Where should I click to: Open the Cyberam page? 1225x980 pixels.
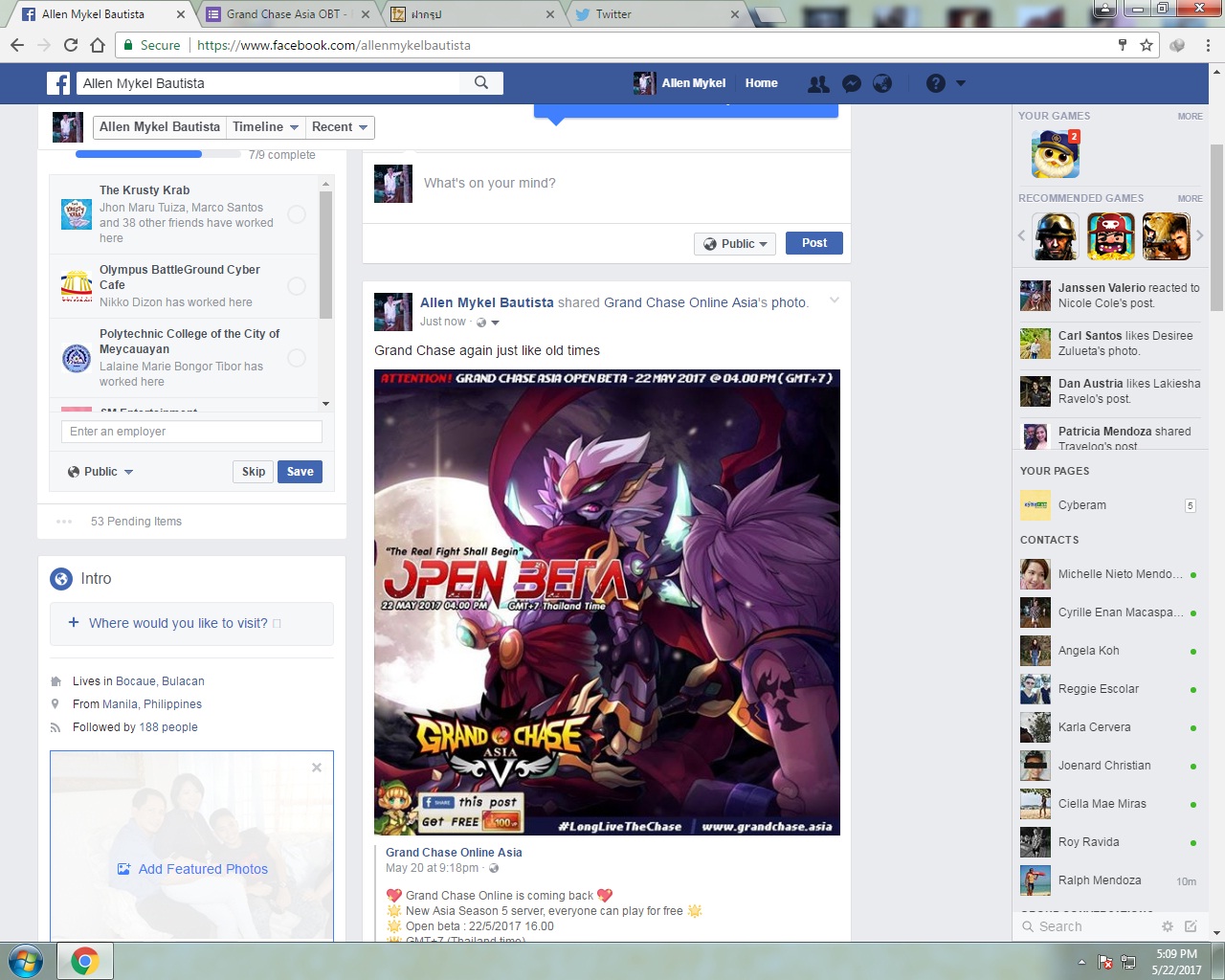click(x=1109, y=505)
